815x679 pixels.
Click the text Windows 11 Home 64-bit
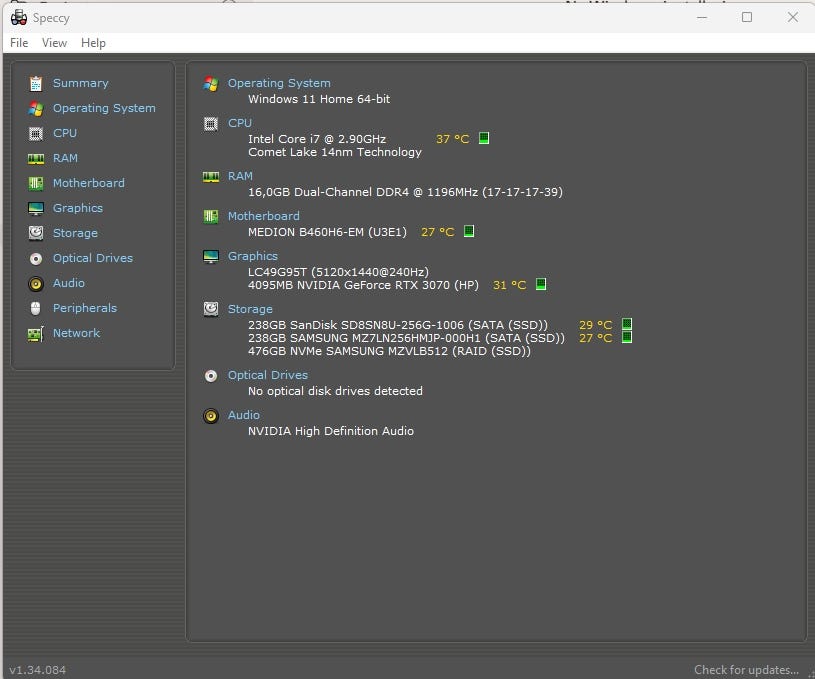point(319,99)
